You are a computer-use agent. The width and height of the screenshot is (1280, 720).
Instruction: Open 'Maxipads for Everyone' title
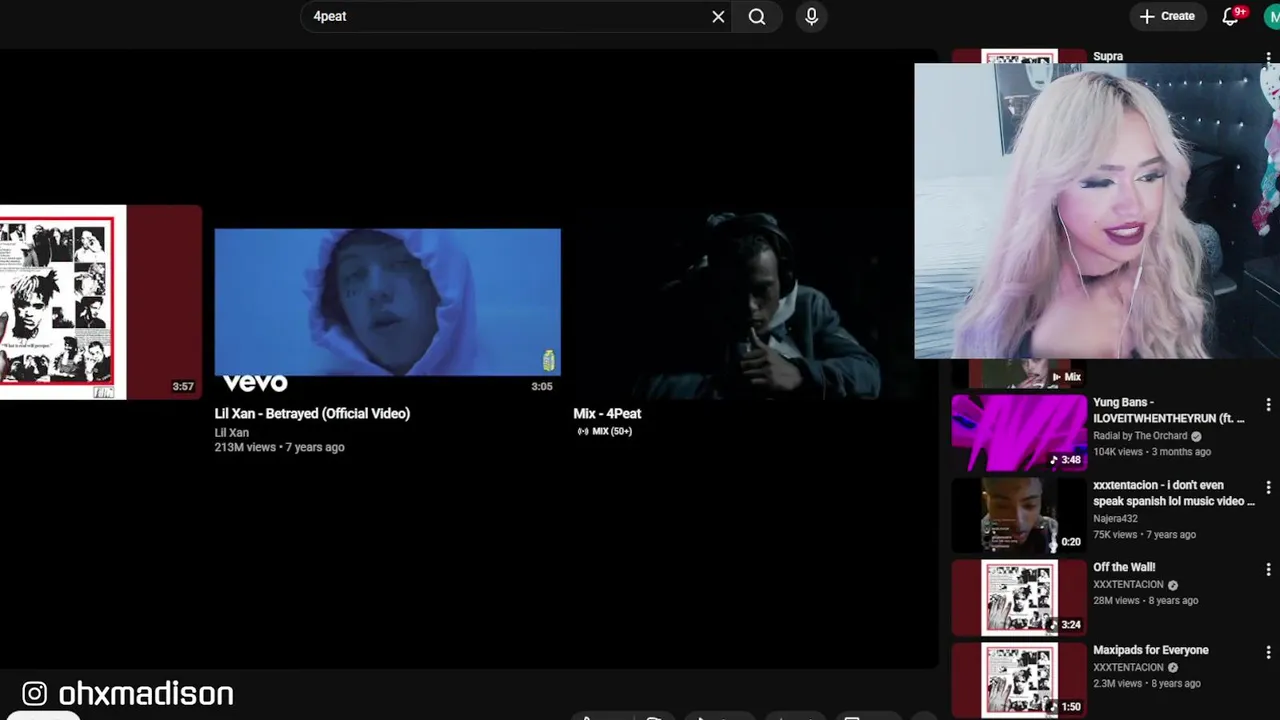pyautogui.click(x=1150, y=650)
